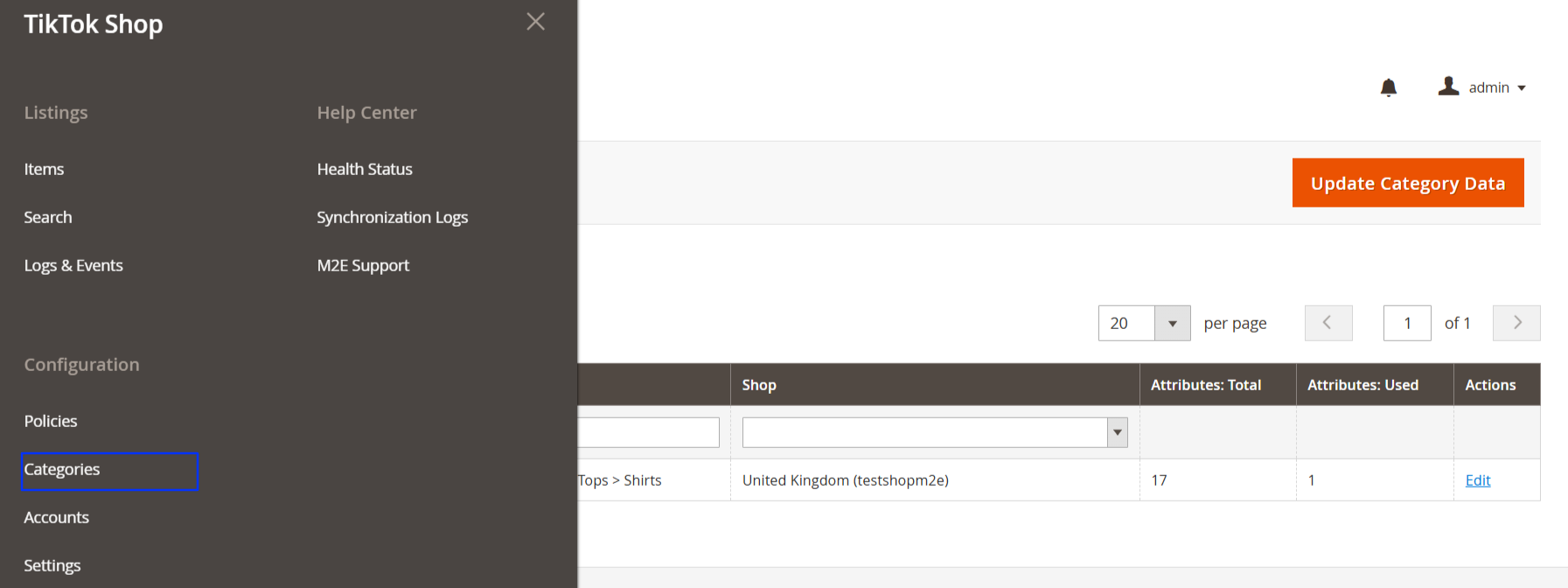Open the notifications bell
The width and height of the screenshot is (1568, 588).
click(x=1389, y=87)
